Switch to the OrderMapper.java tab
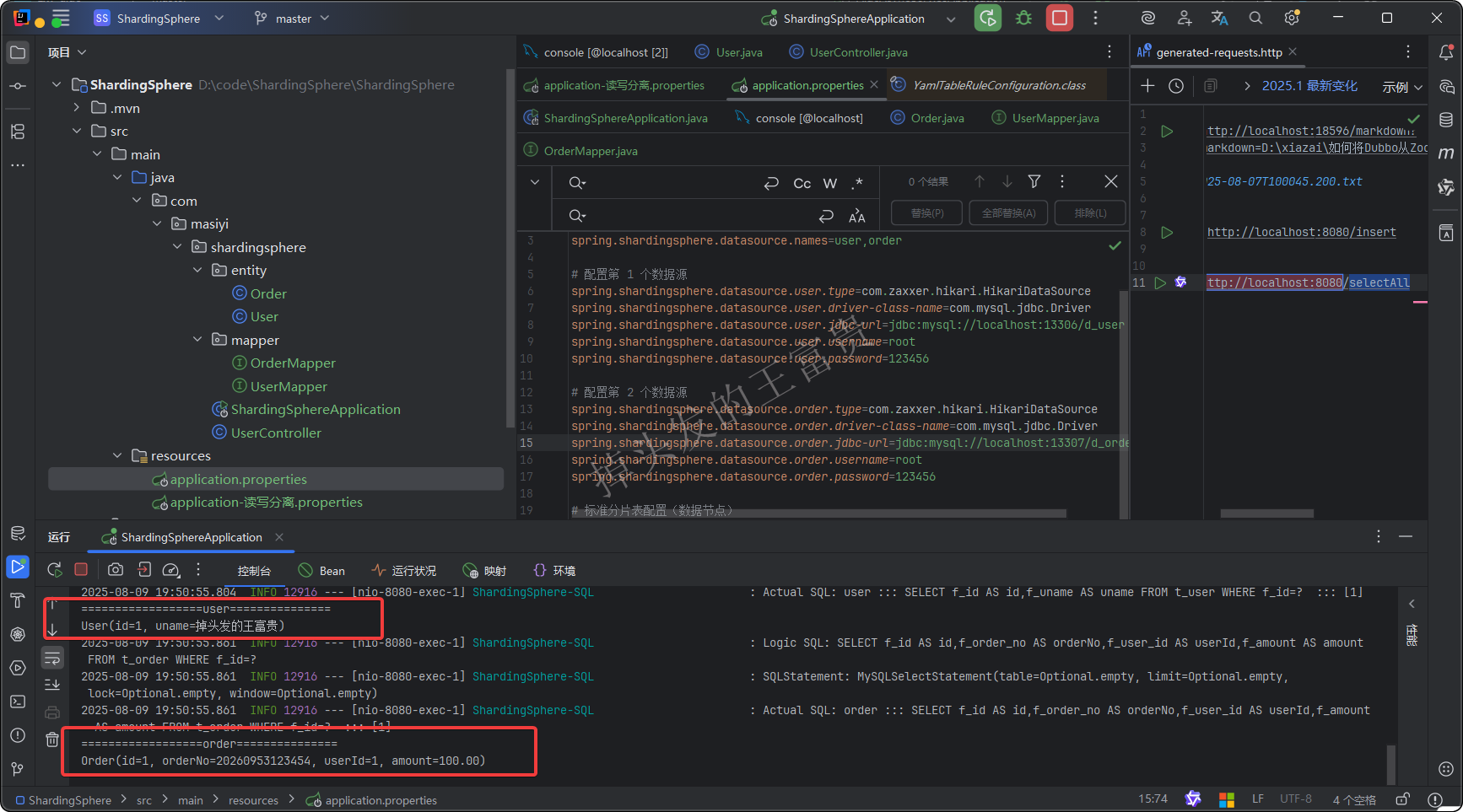Image resolution: width=1463 pixels, height=812 pixels. [x=580, y=151]
